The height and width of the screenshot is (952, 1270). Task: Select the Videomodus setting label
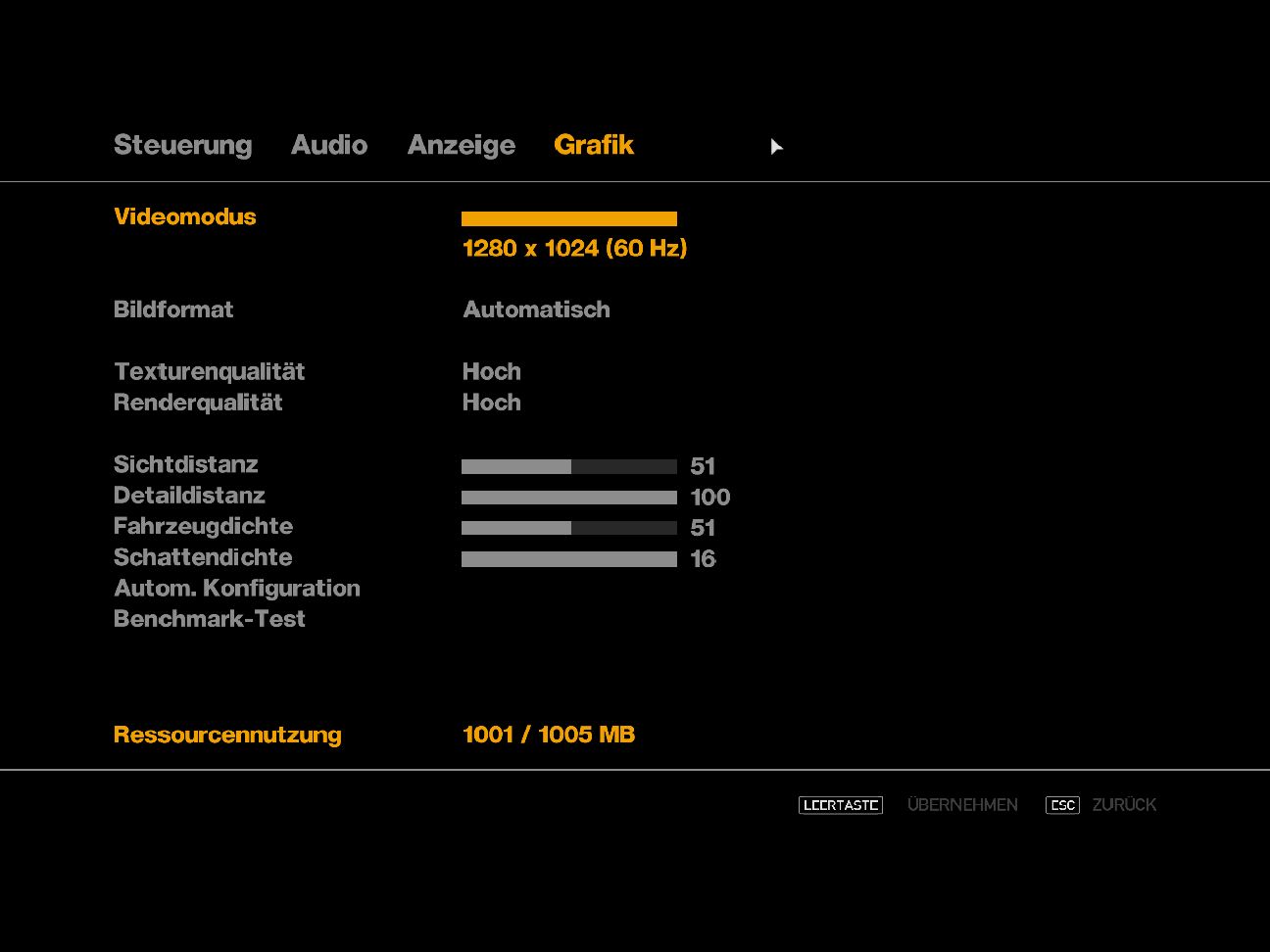[x=185, y=216]
